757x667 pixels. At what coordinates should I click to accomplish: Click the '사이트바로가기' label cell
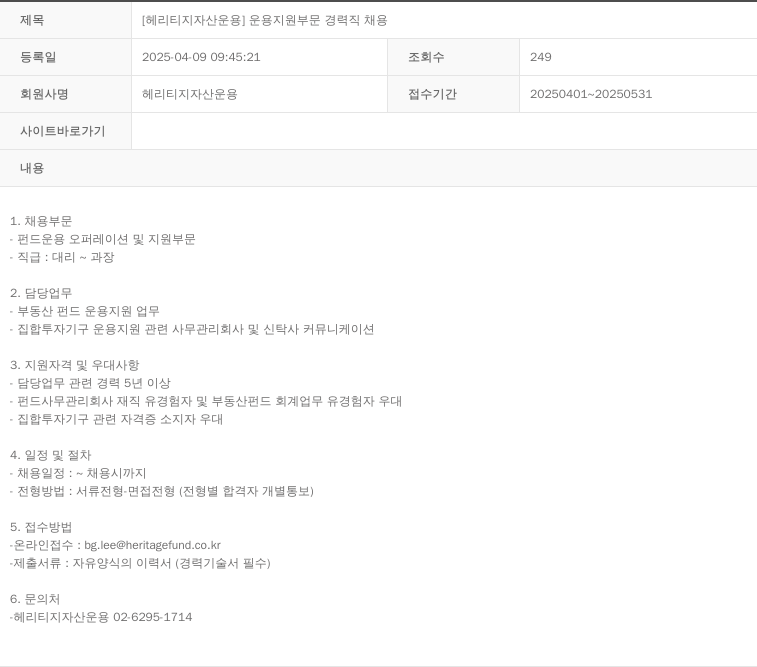(66, 131)
